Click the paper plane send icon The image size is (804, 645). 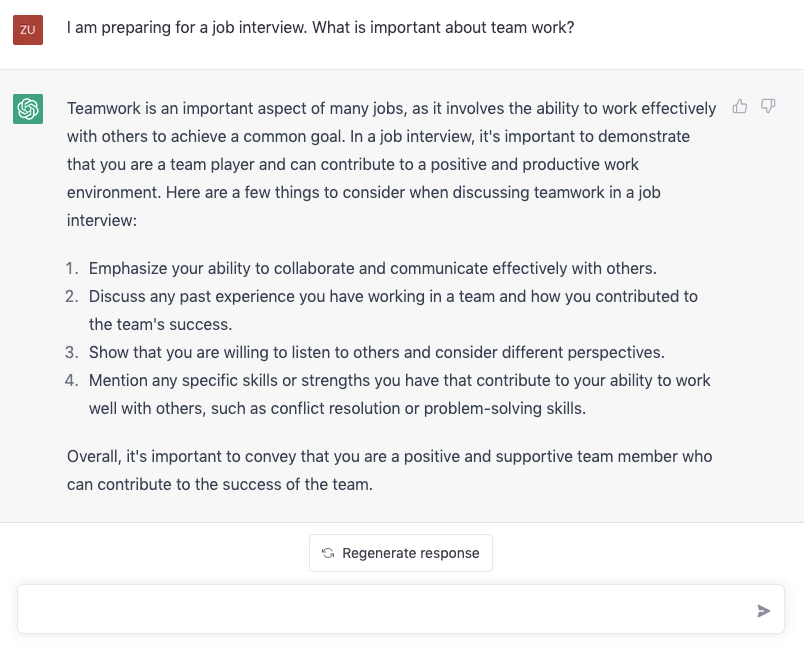click(x=763, y=611)
